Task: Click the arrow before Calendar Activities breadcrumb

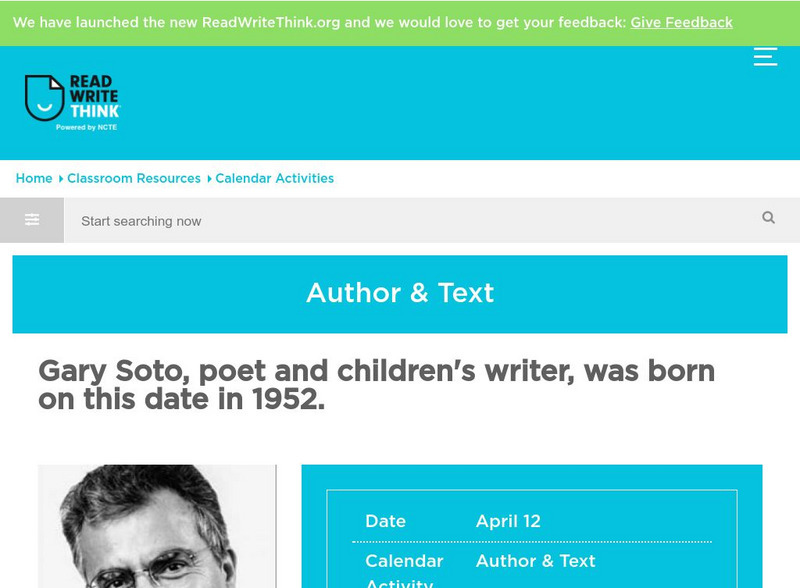Action: pos(209,179)
